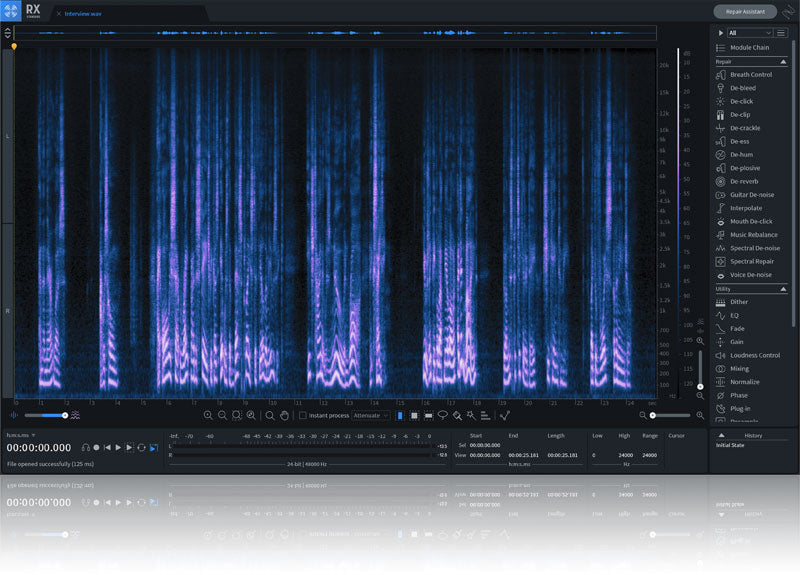The width and height of the screenshot is (800, 575).
Task: Open the Voice De-noise module
Action: coord(744,274)
